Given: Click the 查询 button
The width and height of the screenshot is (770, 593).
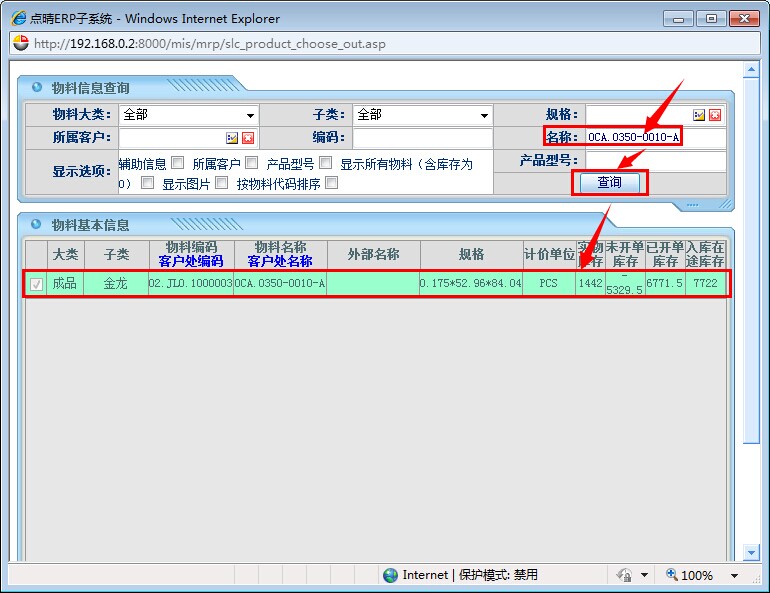Looking at the screenshot, I should click(610, 183).
